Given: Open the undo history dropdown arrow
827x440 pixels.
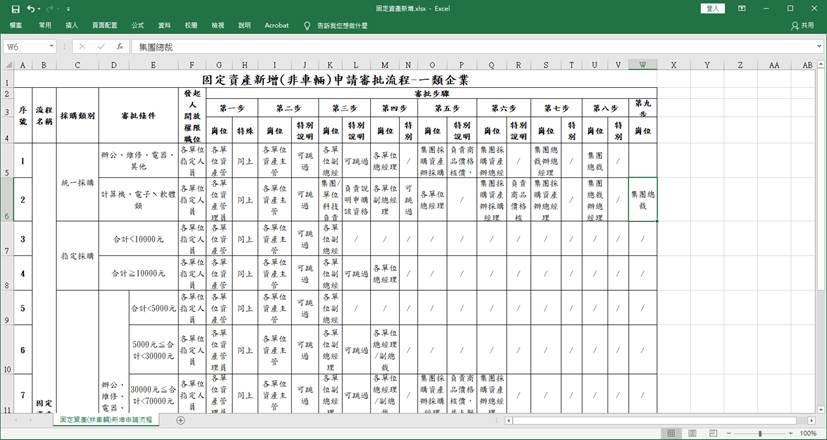Looking at the screenshot, I should tap(40, 9).
